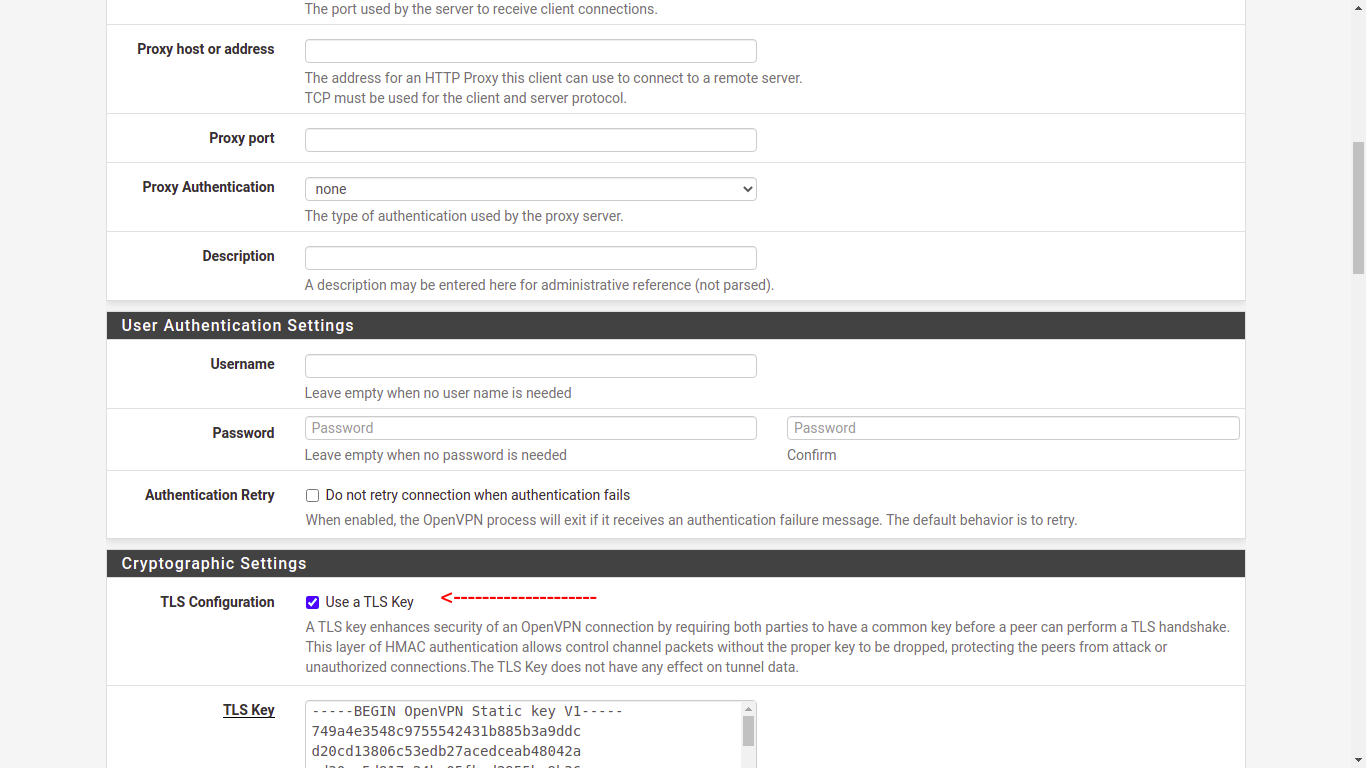Click the Proxy Authentication label text
Viewport: 1366px width, 768px height.
[x=208, y=187]
